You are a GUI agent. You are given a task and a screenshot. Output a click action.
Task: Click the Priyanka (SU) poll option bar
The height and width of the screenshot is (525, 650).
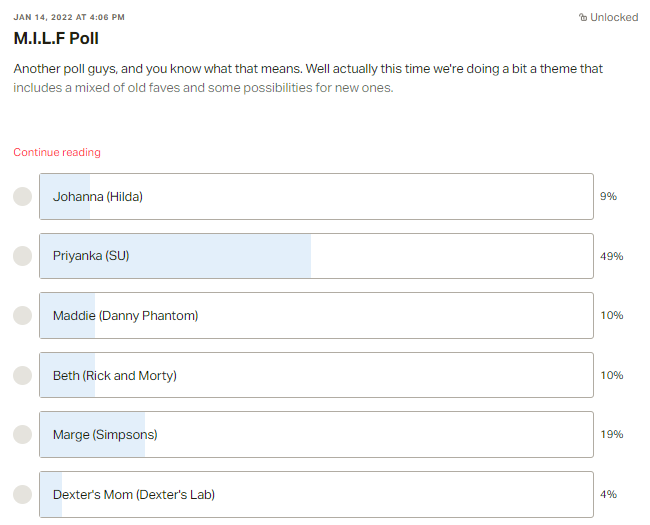(316, 256)
